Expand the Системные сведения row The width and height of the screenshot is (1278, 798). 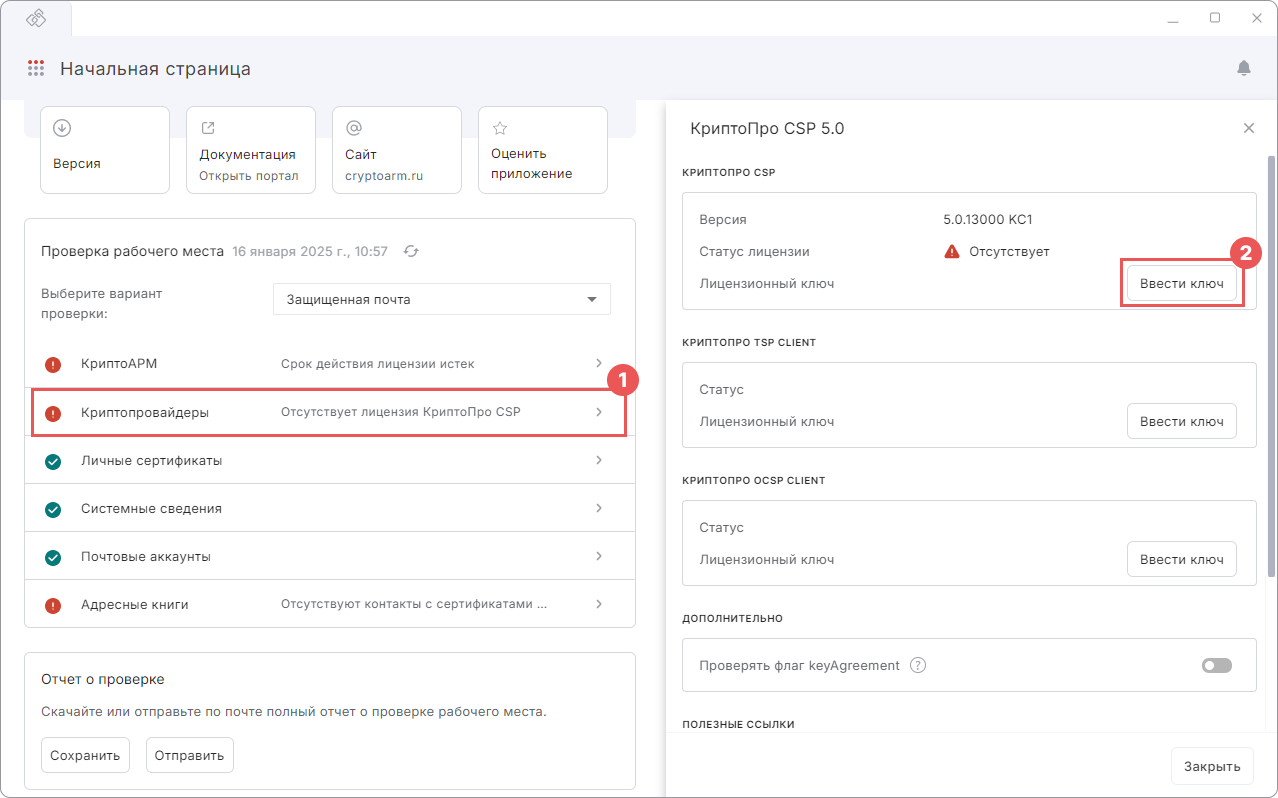point(330,508)
